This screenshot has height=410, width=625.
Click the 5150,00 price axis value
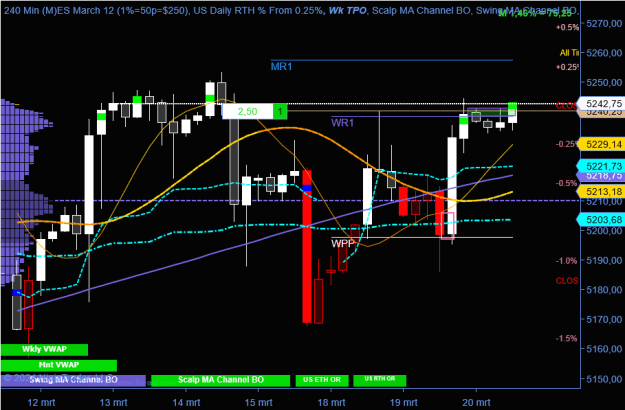click(x=604, y=379)
